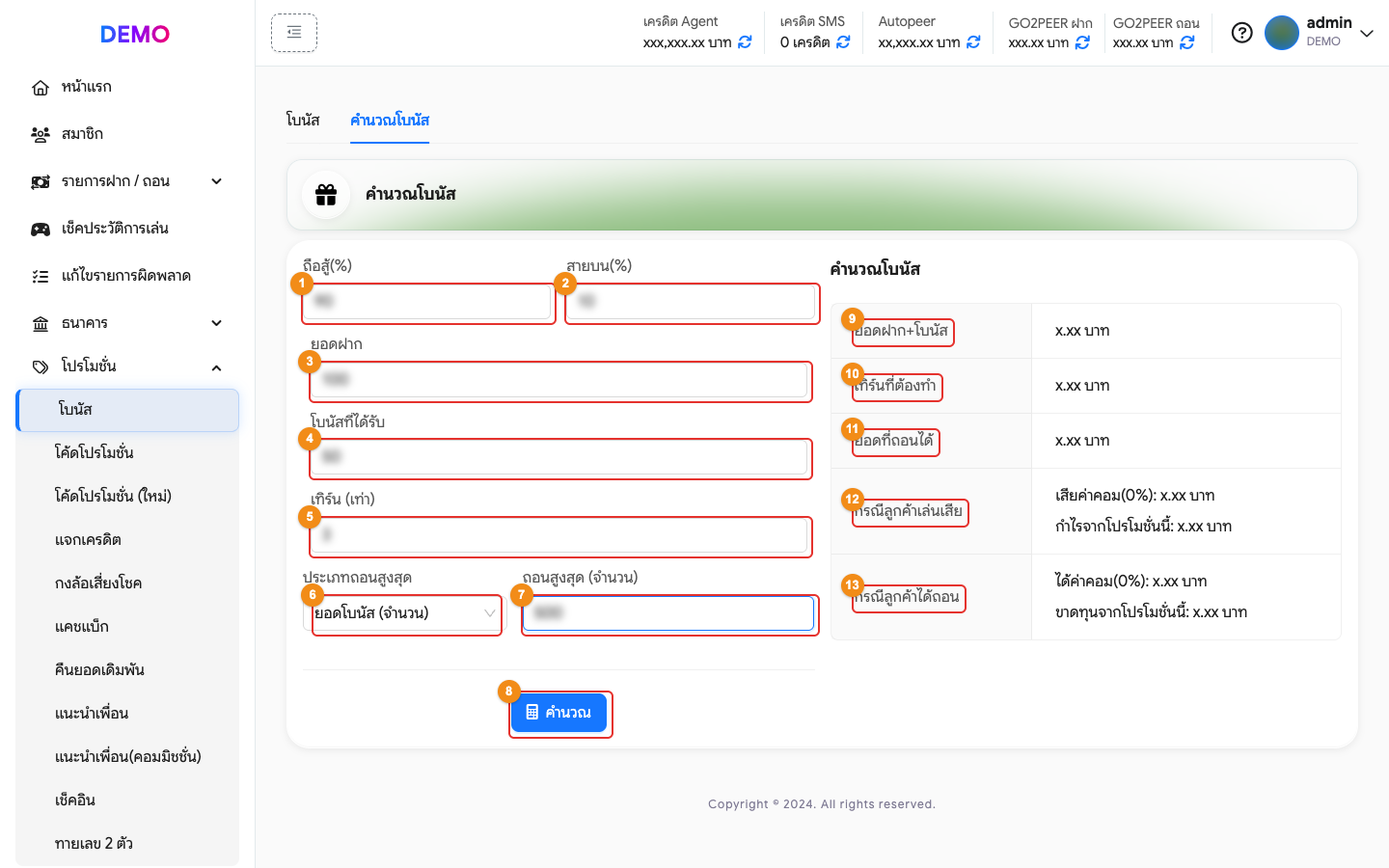Focus the ยอดฝาก input field

pos(559,380)
